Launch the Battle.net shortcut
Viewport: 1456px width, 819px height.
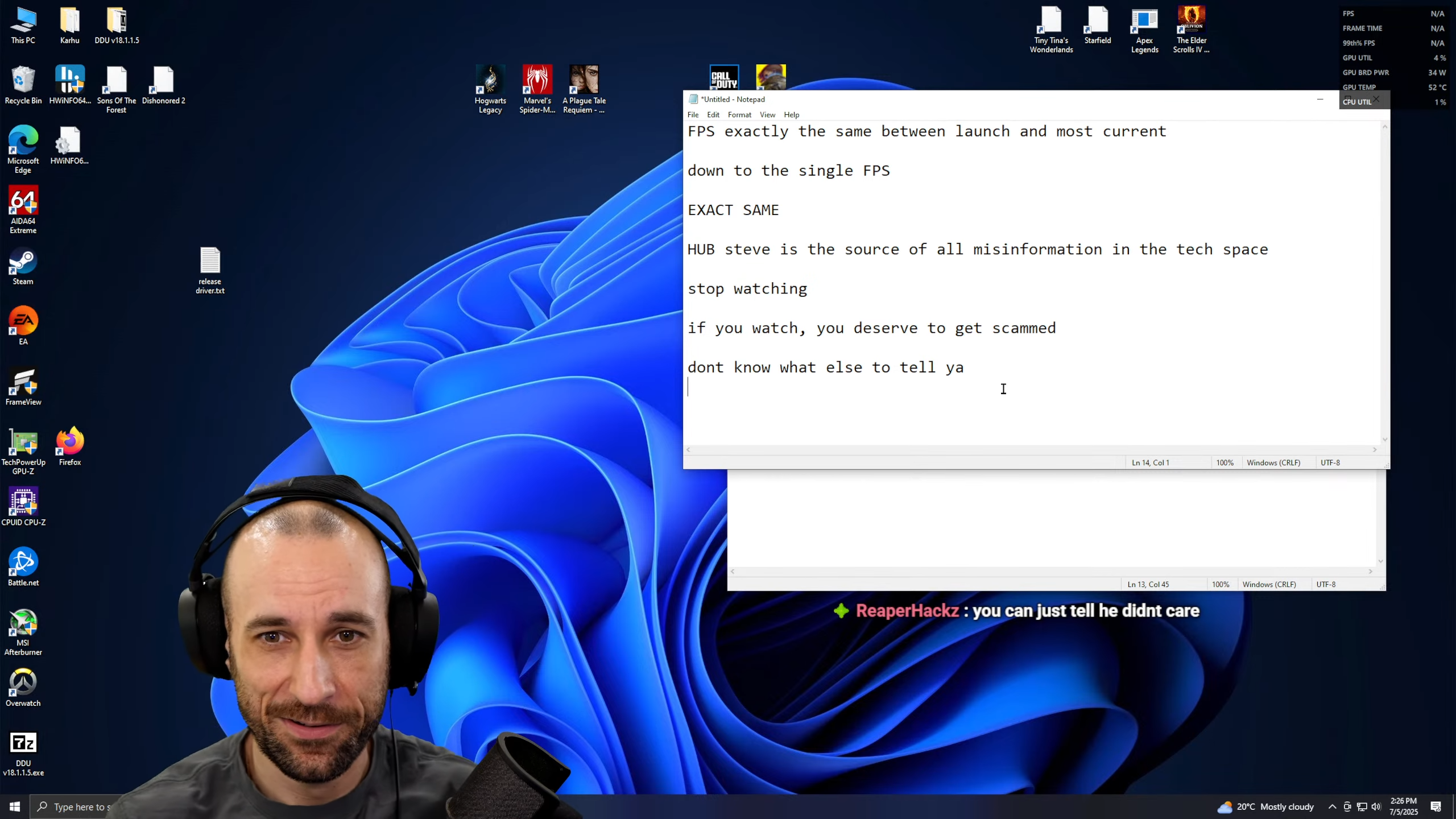pos(23,568)
